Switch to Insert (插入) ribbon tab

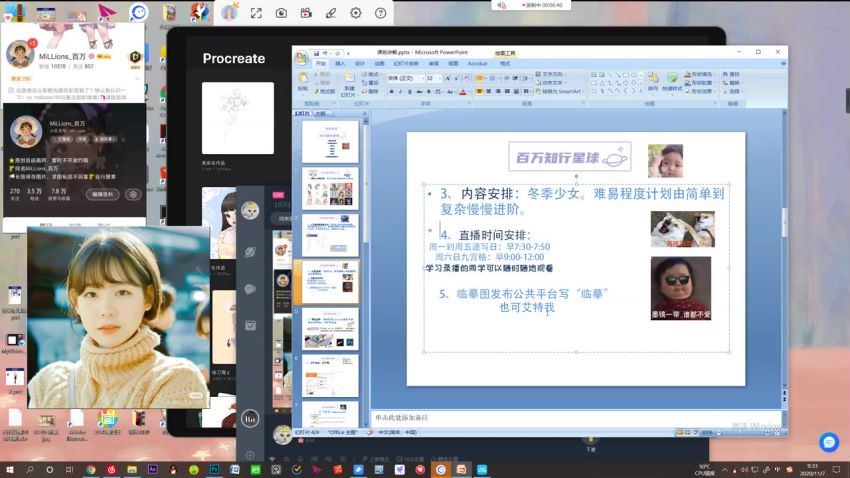340,63
